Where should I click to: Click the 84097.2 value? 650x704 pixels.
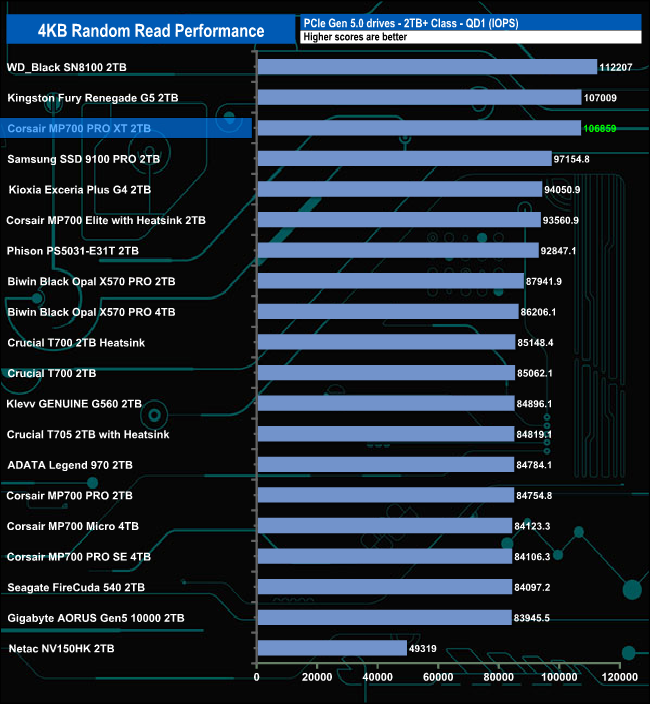532,587
